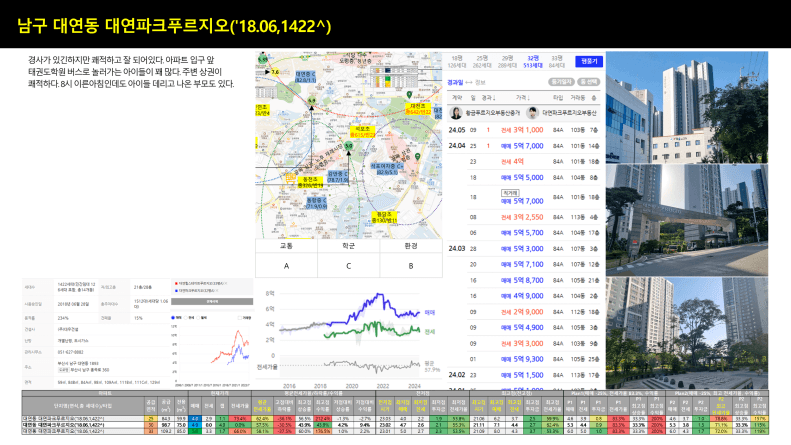Open the middle apartment entrance gate photo
The image size is (791, 445).
(687, 220)
